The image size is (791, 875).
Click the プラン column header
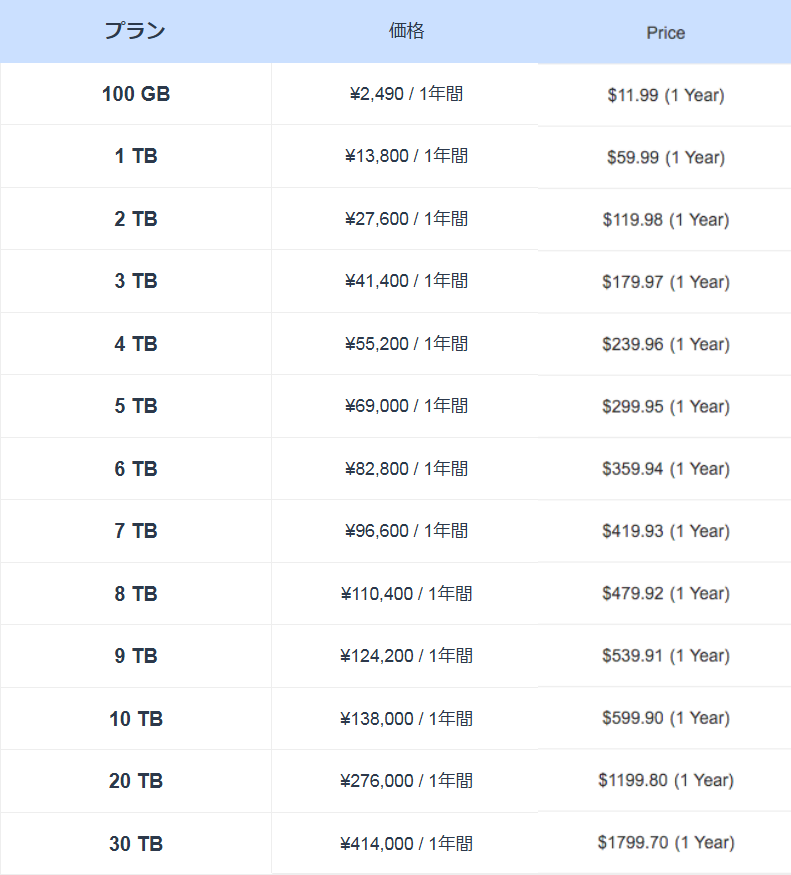point(135,31)
